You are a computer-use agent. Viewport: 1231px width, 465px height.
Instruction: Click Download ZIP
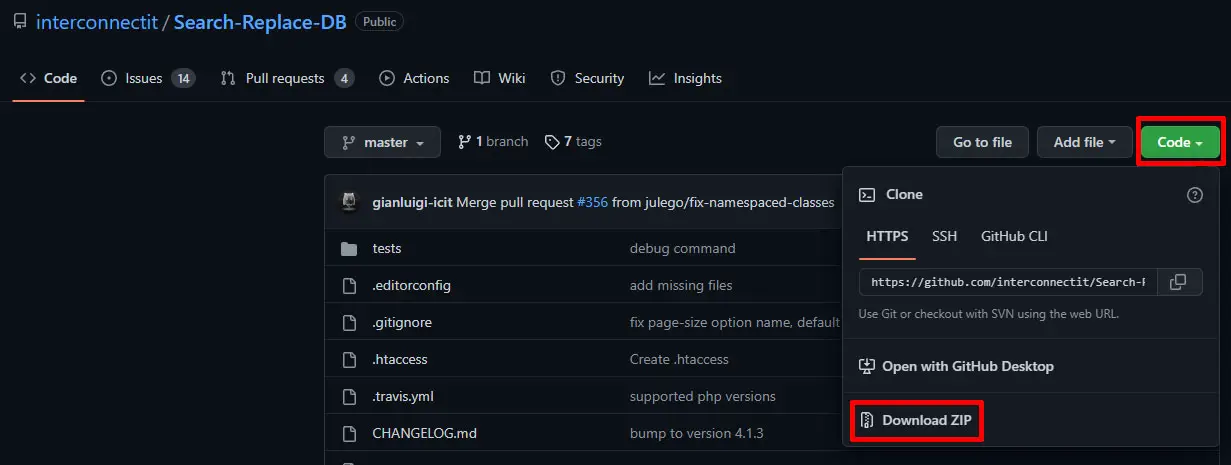(x=917, y=420)
